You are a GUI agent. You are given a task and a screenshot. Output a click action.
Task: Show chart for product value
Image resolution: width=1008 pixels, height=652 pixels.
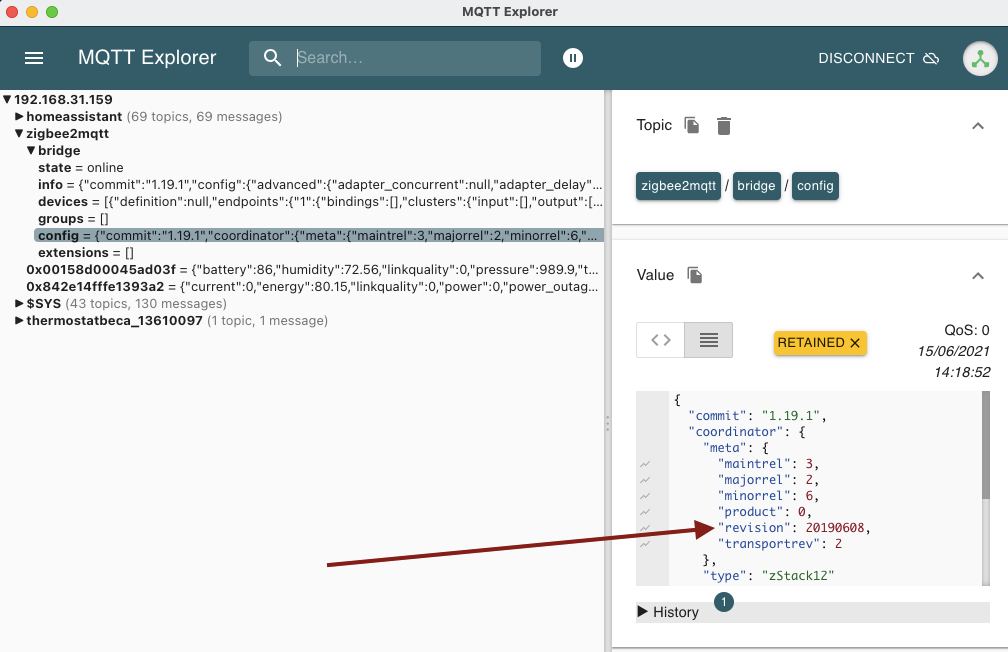pyautogui.click(x=645, y=512)
